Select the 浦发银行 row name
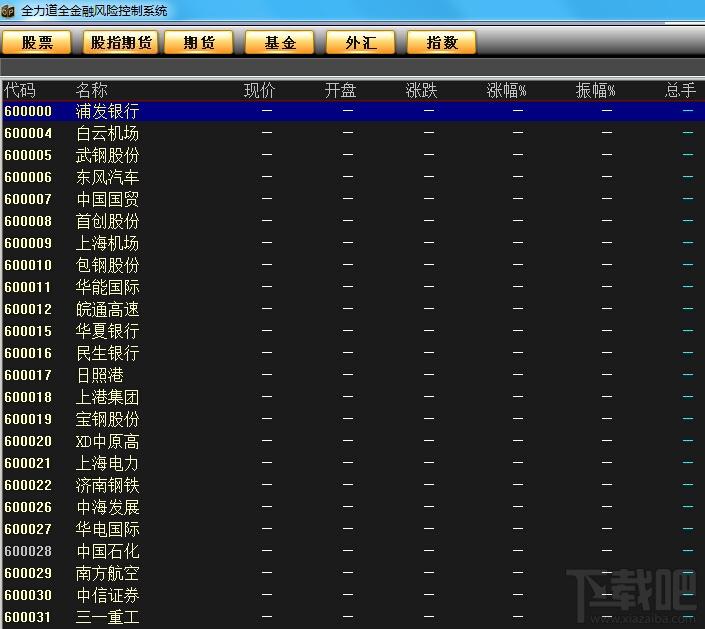 [107, 111]
